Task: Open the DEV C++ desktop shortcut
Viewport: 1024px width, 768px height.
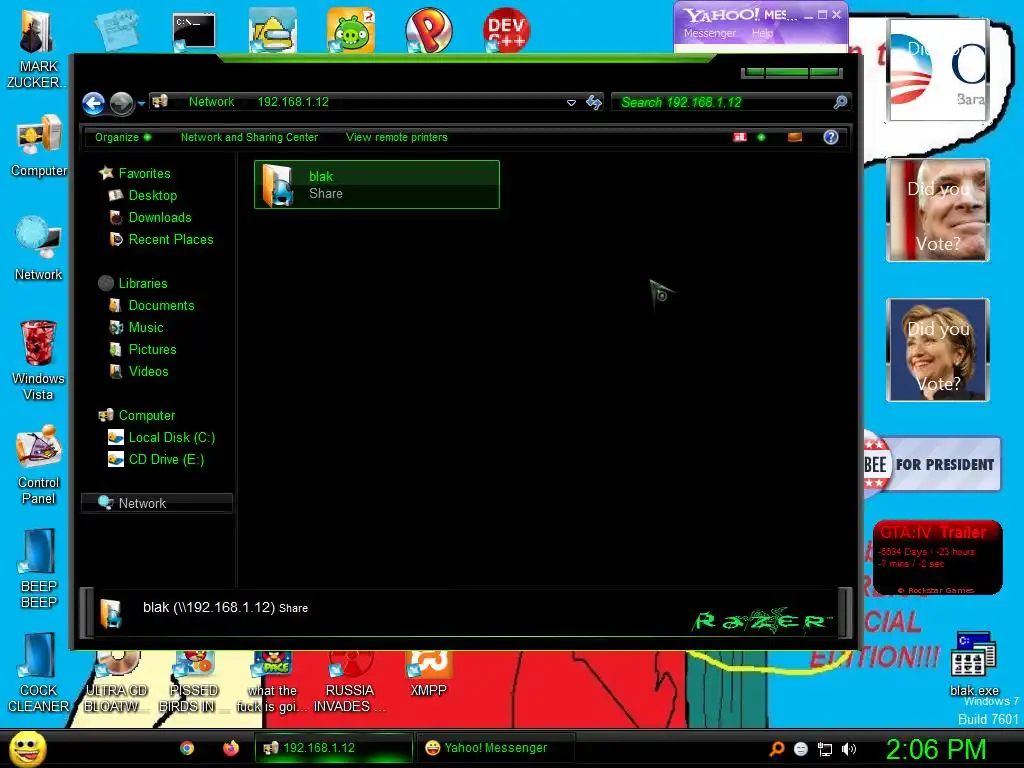Action: tap(507, 30)
